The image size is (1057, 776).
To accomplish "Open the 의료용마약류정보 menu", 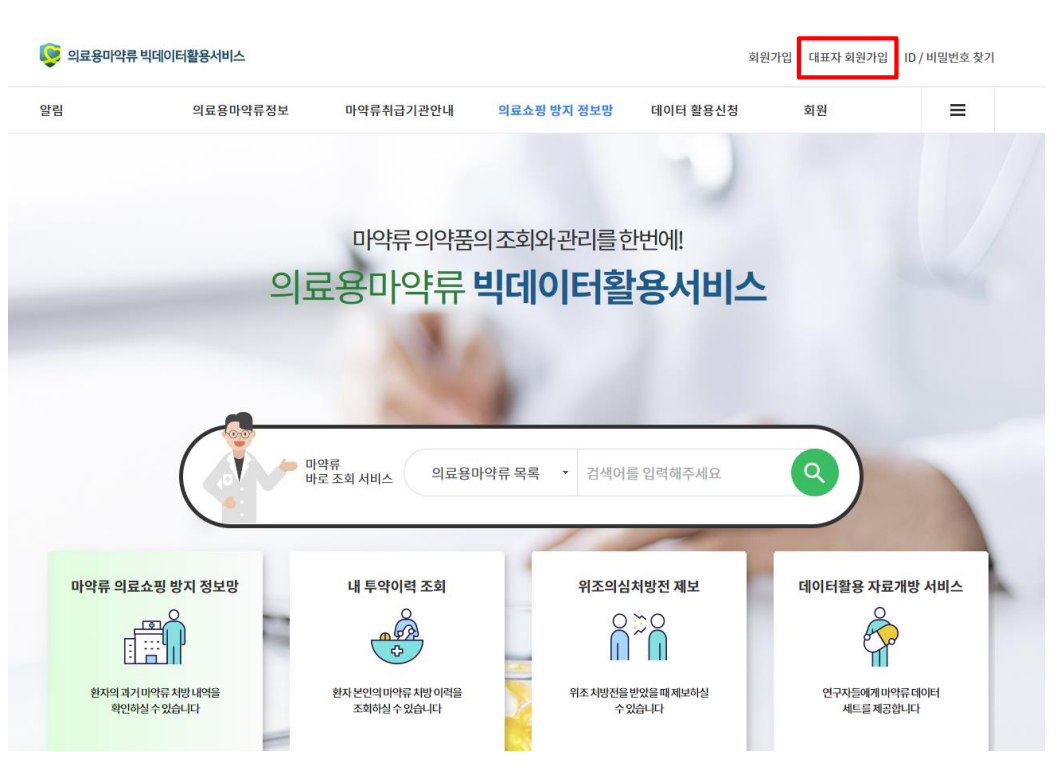I will [x=240, y=110].
